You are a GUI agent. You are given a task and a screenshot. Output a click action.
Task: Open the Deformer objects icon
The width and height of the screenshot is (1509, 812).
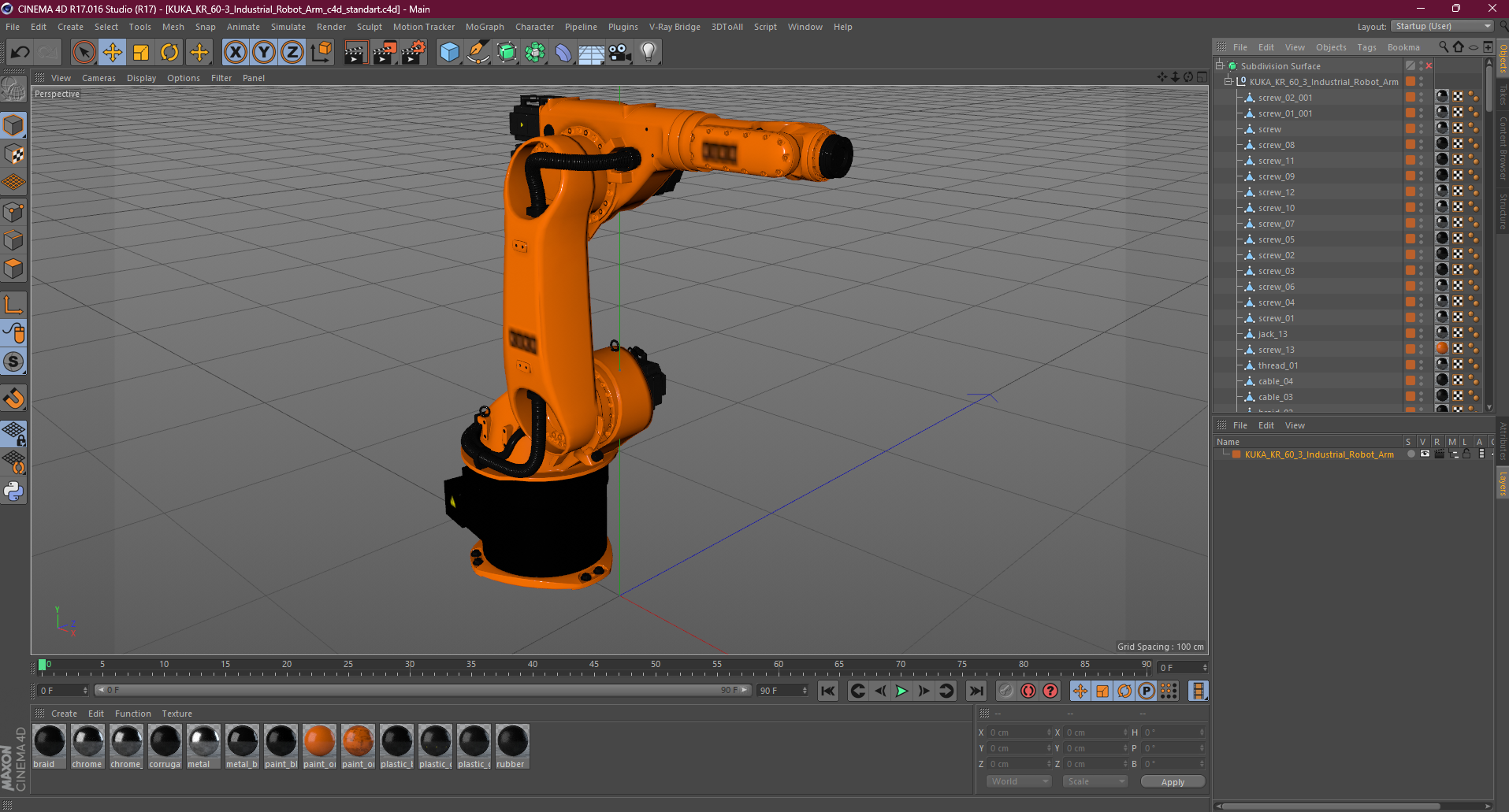[563, 53]
